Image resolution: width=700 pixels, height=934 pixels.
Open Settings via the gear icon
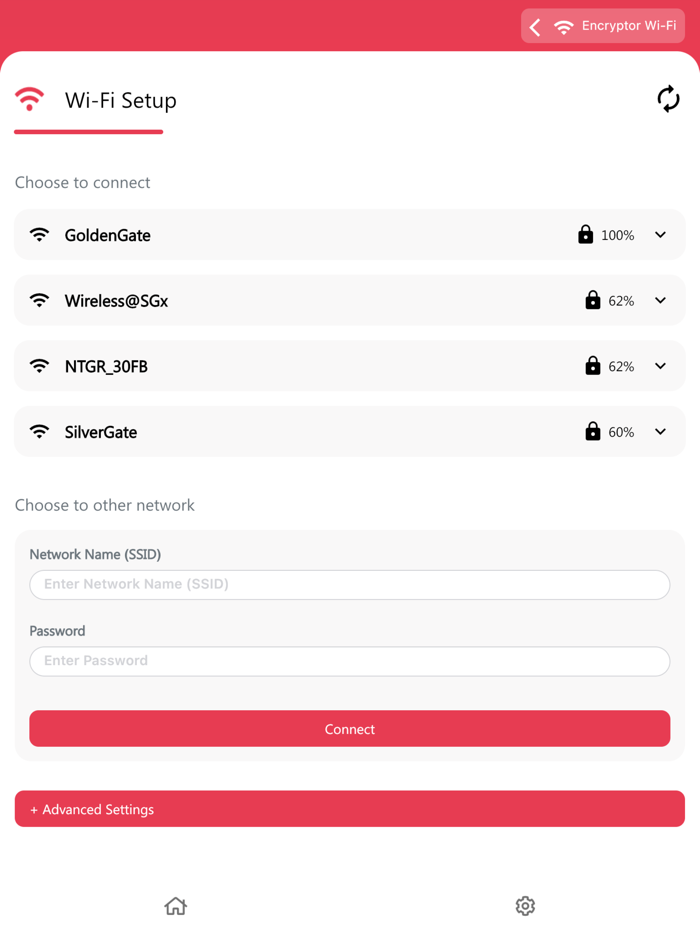[x=525, y=905]
